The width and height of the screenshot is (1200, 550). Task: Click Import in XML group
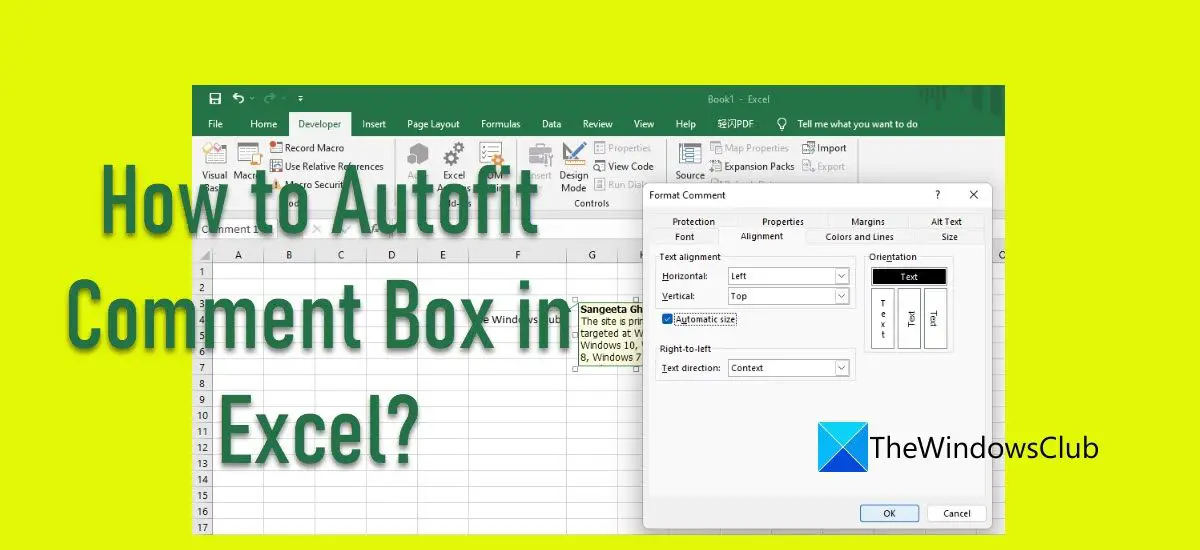[x=824, y=148]
